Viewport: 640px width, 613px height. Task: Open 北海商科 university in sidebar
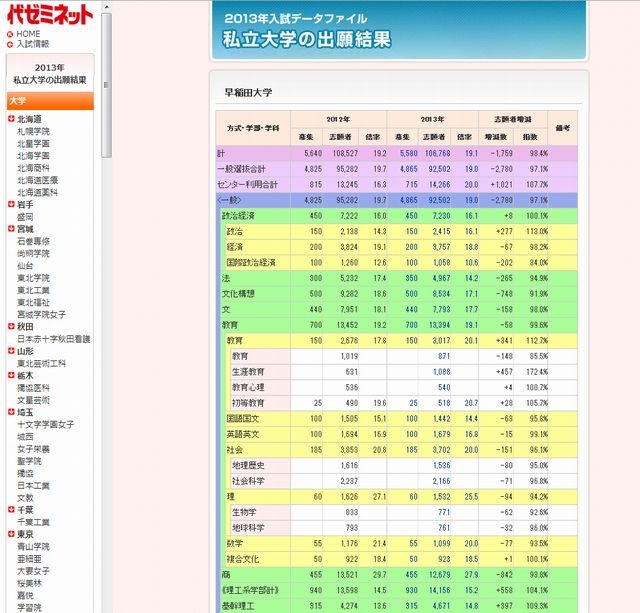pos(33,168)
